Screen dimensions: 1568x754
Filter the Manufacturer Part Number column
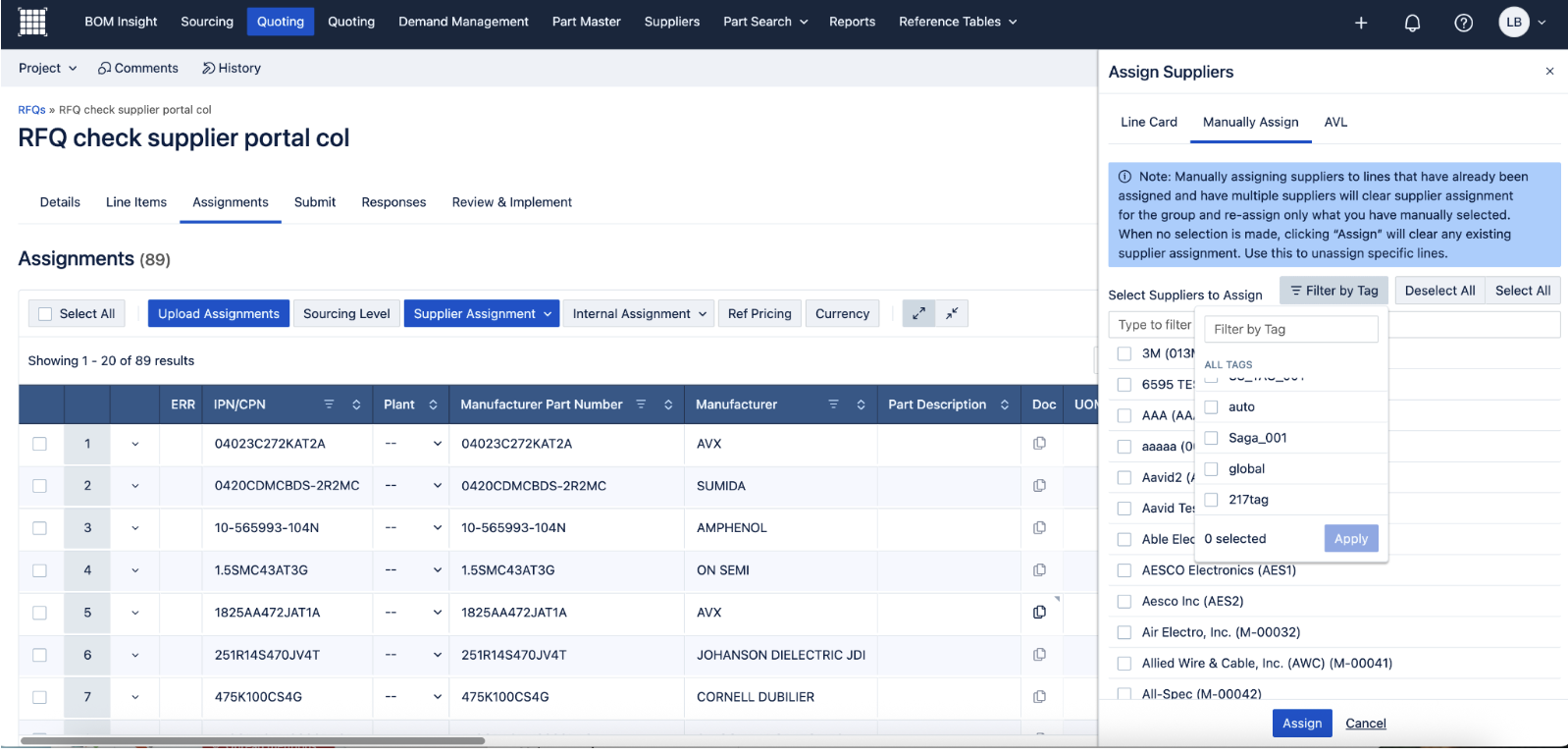point(641,404)
